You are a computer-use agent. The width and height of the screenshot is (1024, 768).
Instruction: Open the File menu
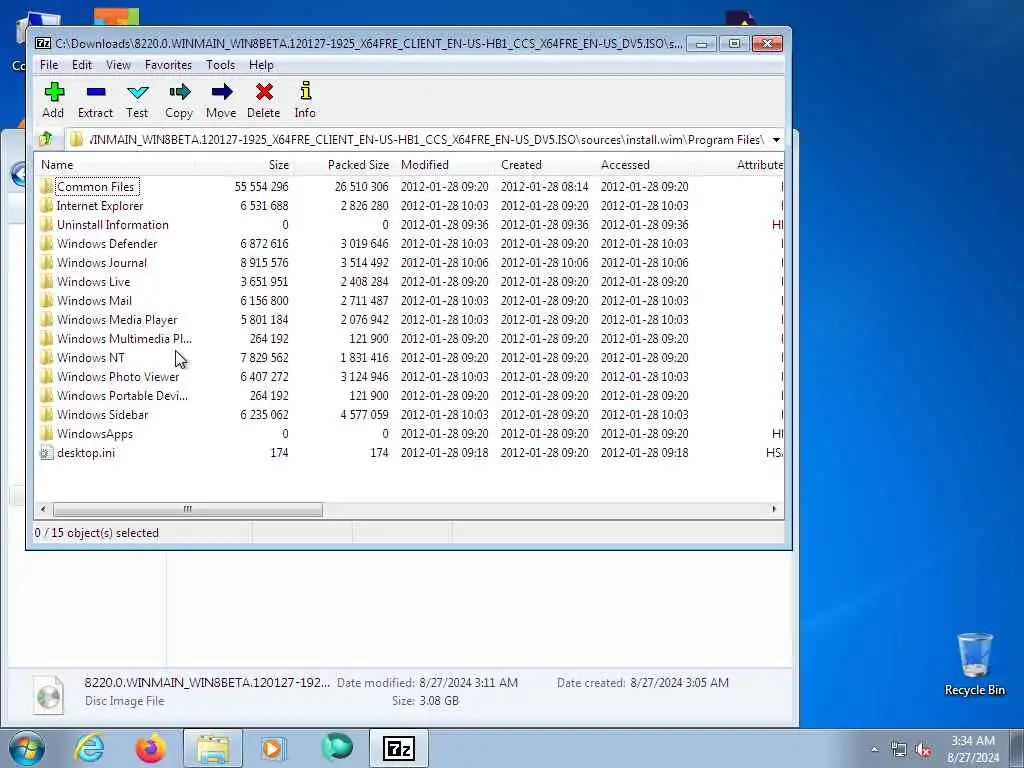[49, 65]
